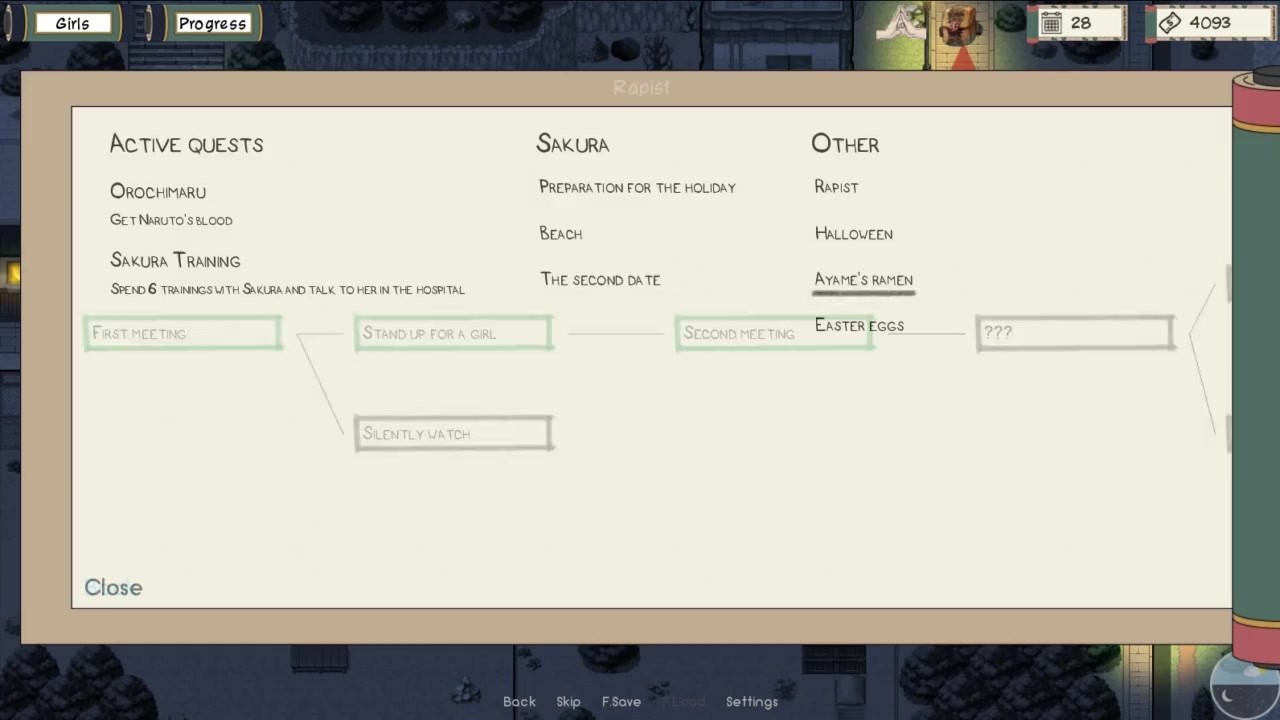This screenshot has width=1280, height=720.
Task: Select The second date quest
Action: click(601, 279)
